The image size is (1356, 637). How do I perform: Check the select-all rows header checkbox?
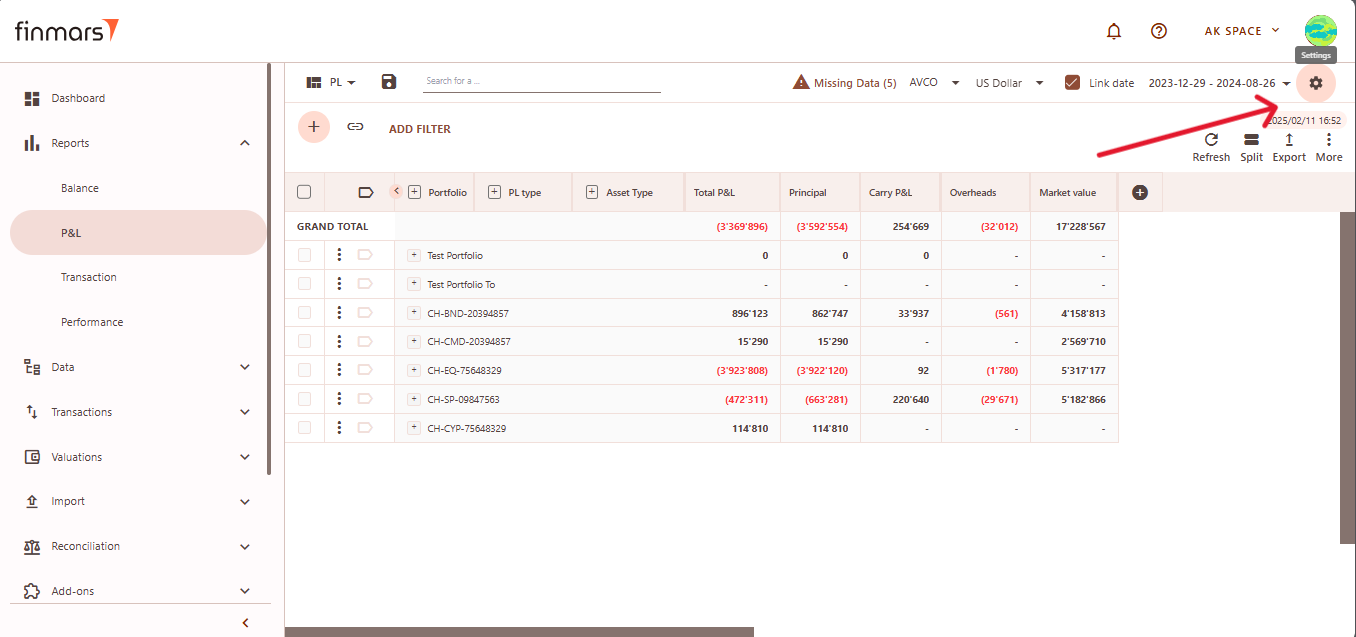click(304, 192)
